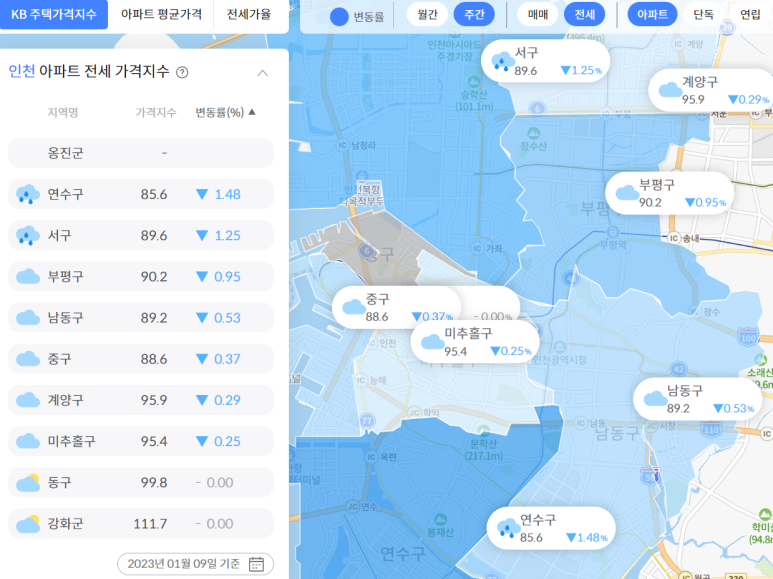This screenshot has height=579, width=773.
Task: Select the 월간 period toggle
Action: [x=427, y=14]
